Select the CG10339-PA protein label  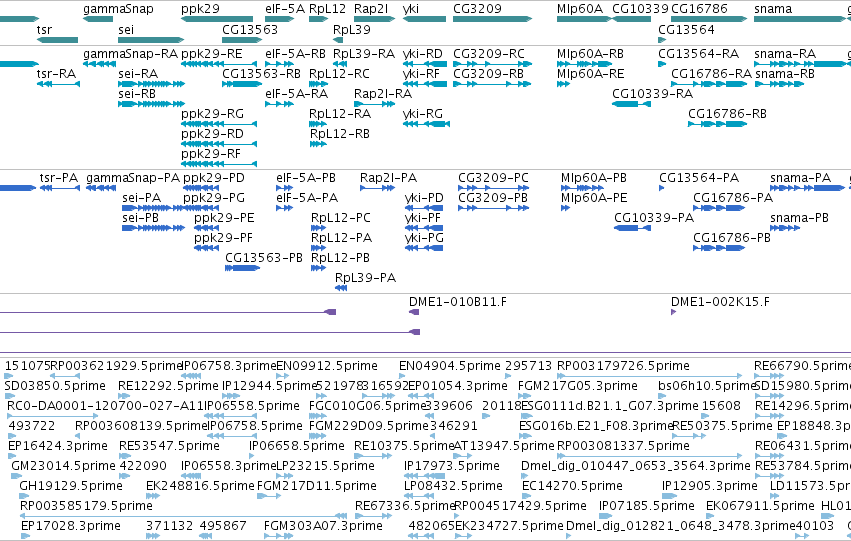pos(654,218)
